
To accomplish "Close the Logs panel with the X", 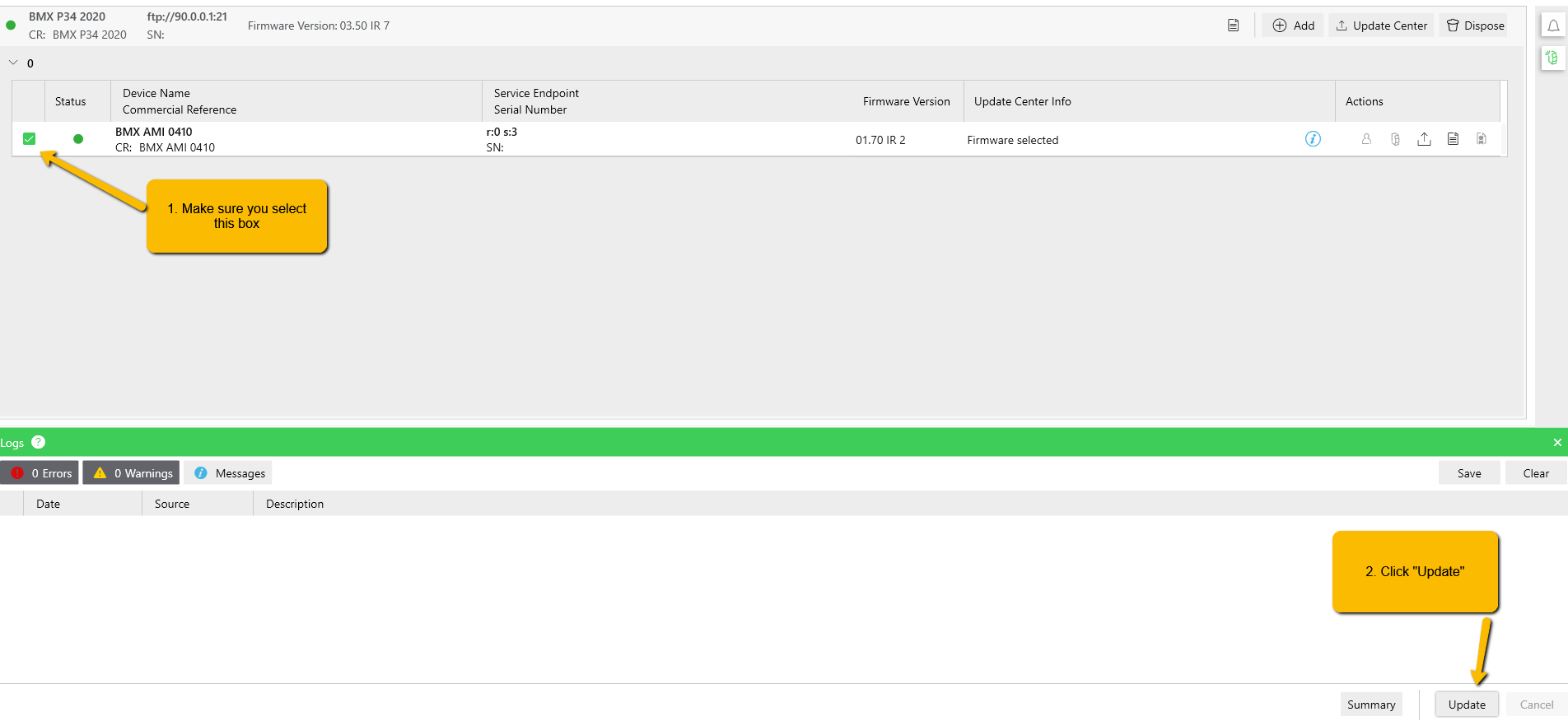I will coord(1557,442).
